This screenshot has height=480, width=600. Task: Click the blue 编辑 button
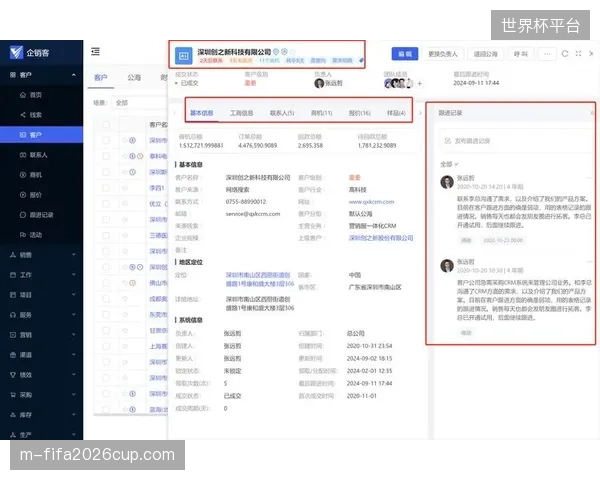tap(405, 54)
